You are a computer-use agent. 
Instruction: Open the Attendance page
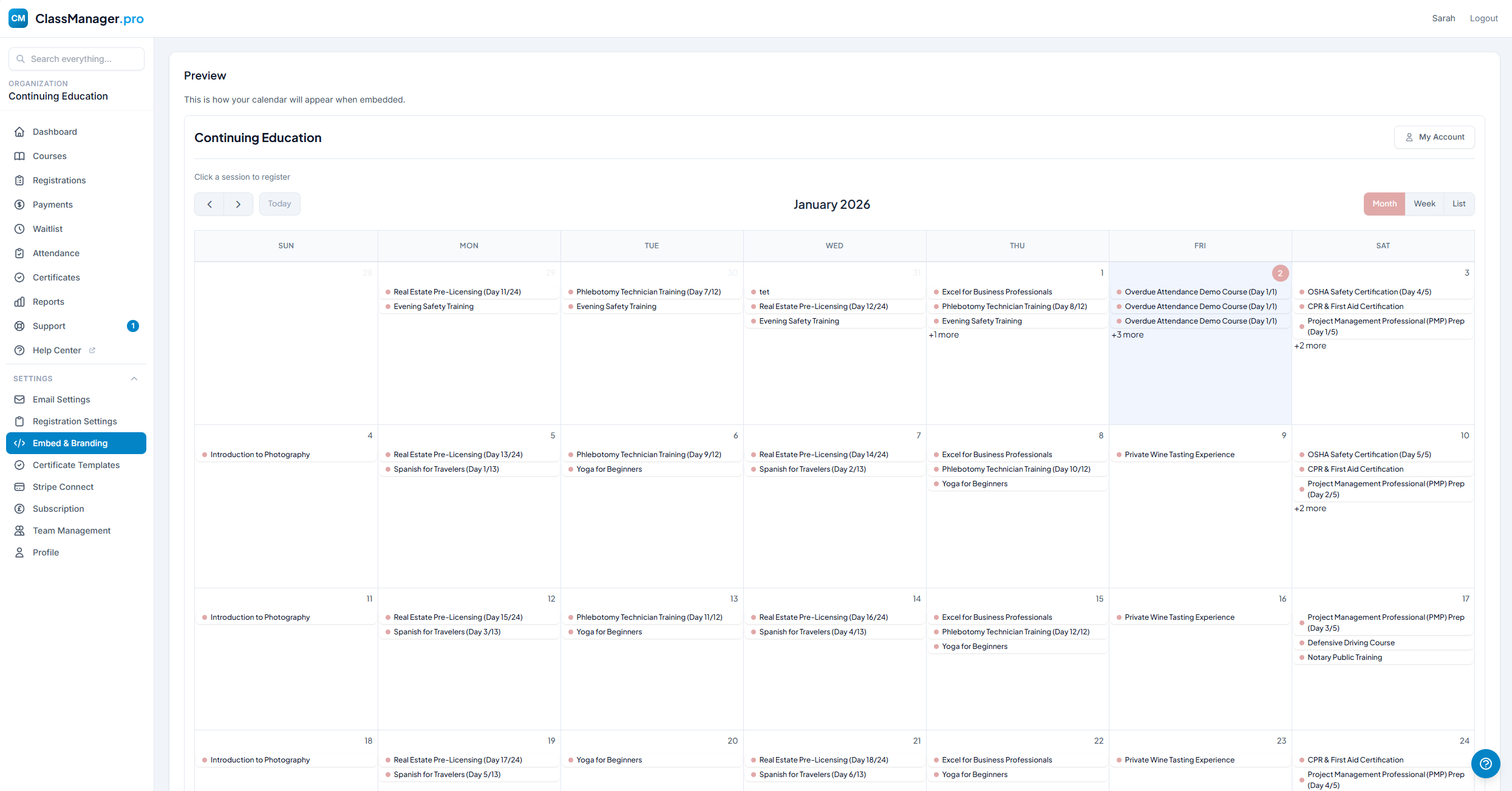[x=56, y=253]
